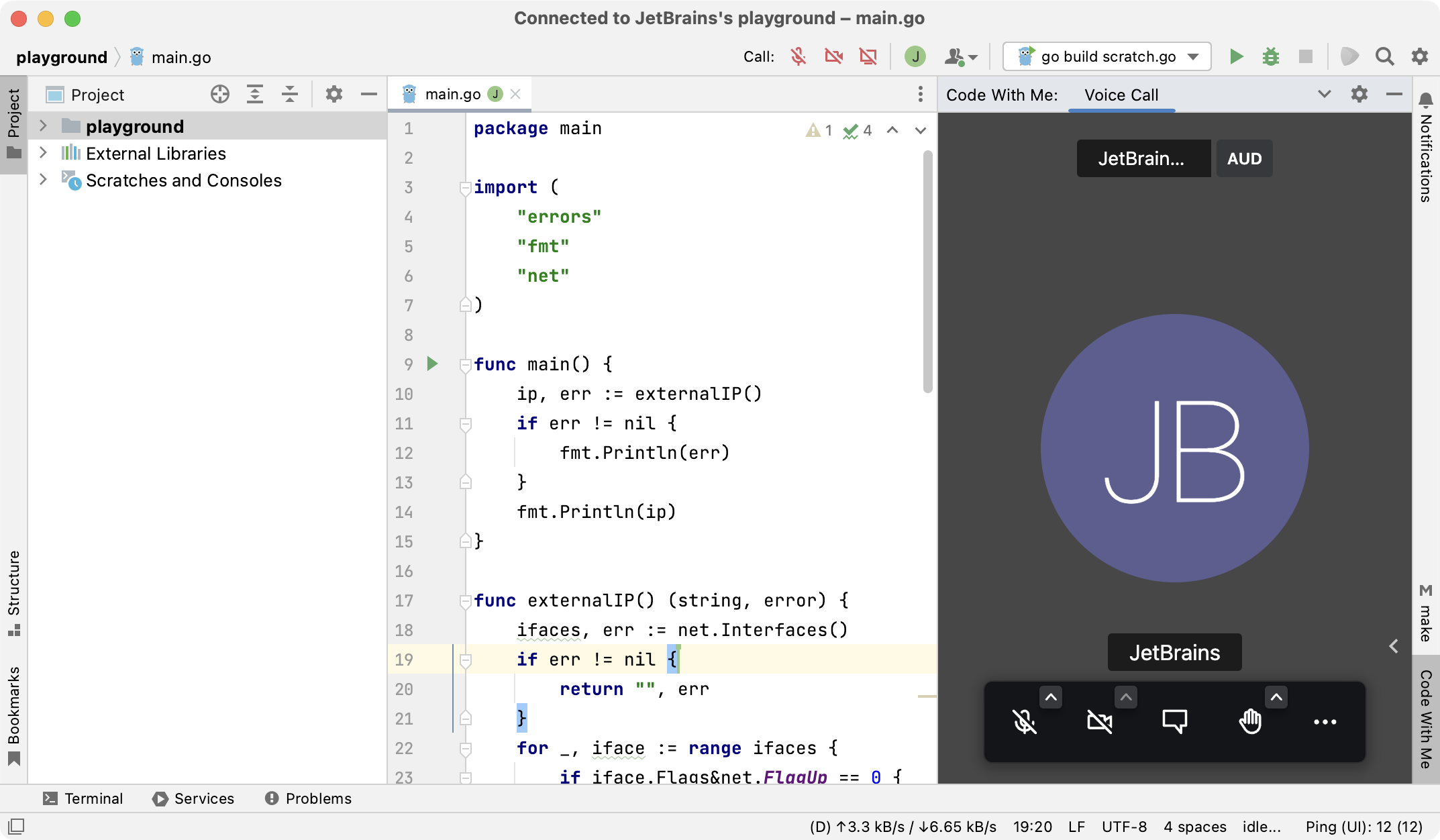The width and height of the screenshot is (1440, 840).
Task: Click the JetBrain... call label
Action: click(x=1143, y=158)
